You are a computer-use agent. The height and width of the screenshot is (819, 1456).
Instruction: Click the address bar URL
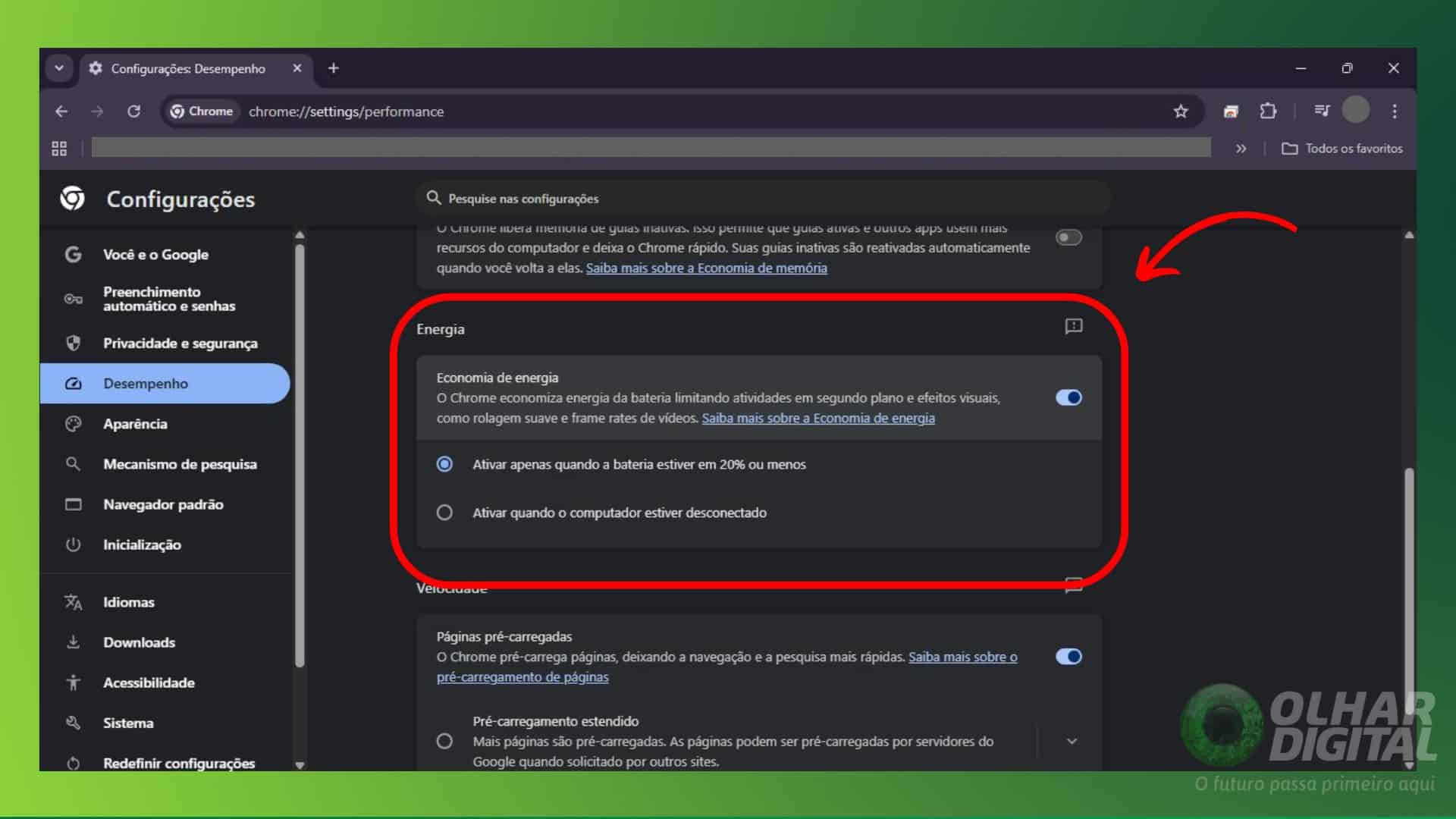coord(347,111)
